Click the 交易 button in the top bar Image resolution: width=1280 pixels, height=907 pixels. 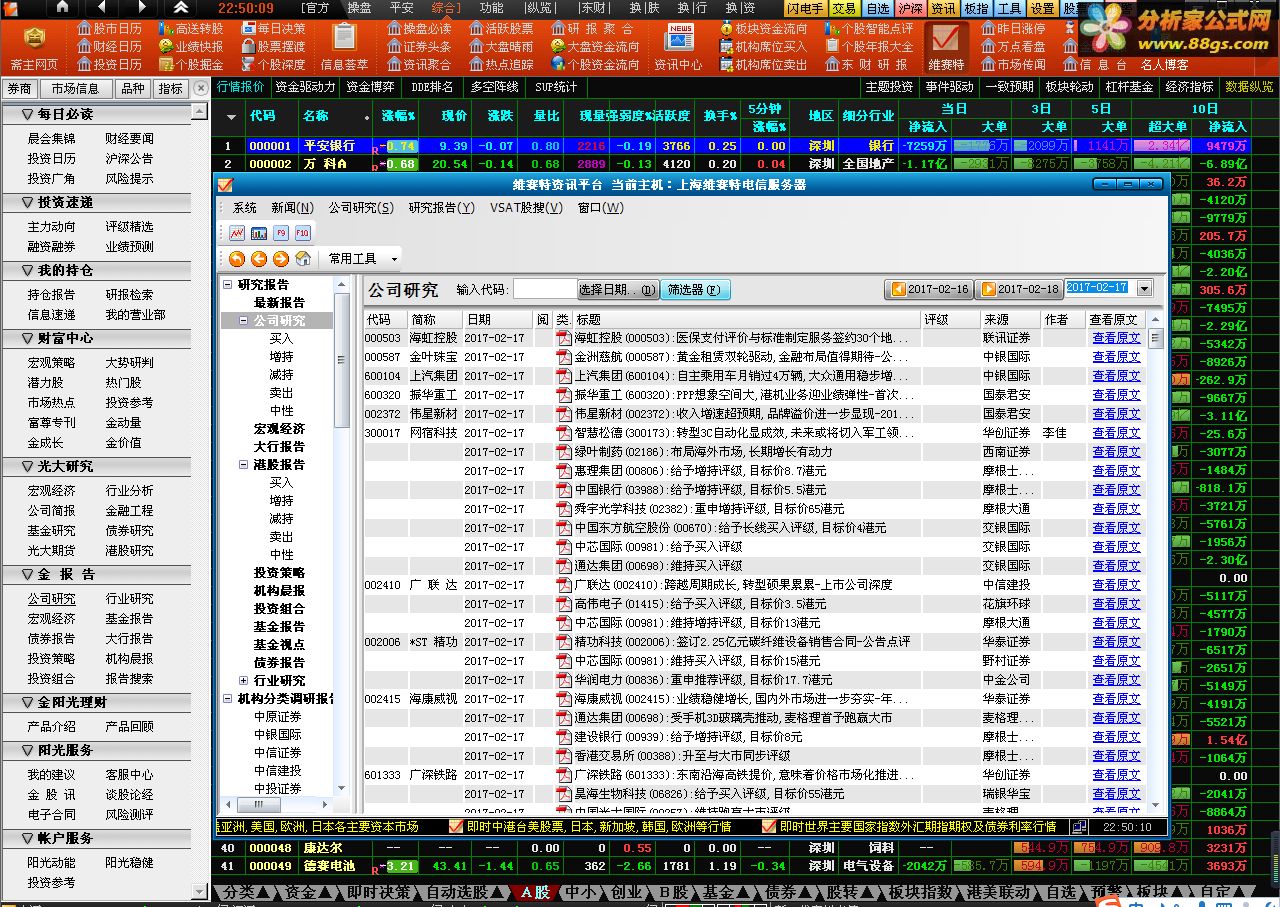844,8
